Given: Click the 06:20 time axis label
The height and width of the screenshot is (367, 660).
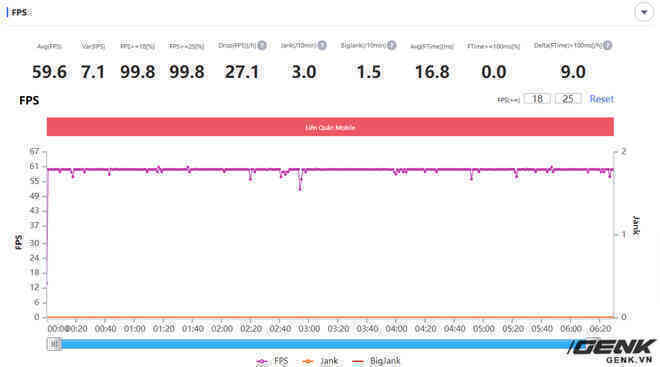Looking at the screenshot, I should [x=600, y=328].
